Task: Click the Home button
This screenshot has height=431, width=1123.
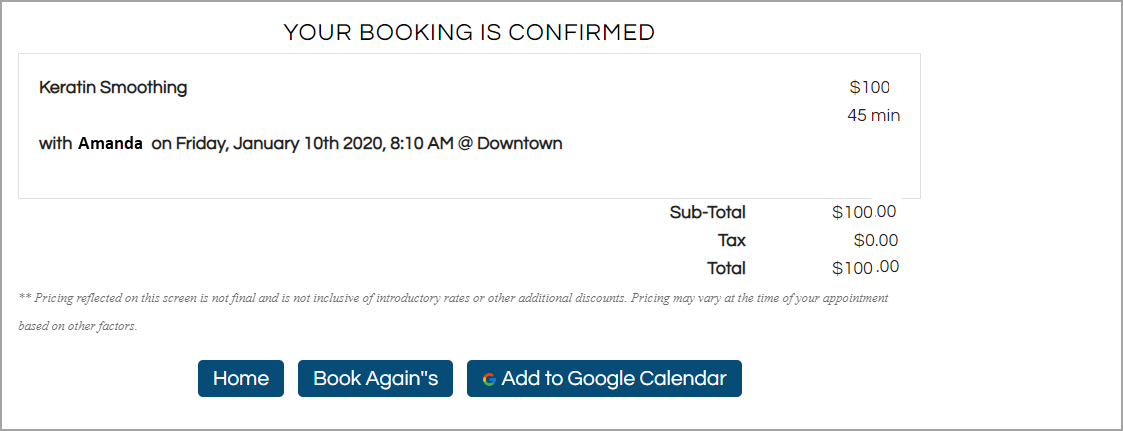Action: pyautogui.click(x=241, y=378)
